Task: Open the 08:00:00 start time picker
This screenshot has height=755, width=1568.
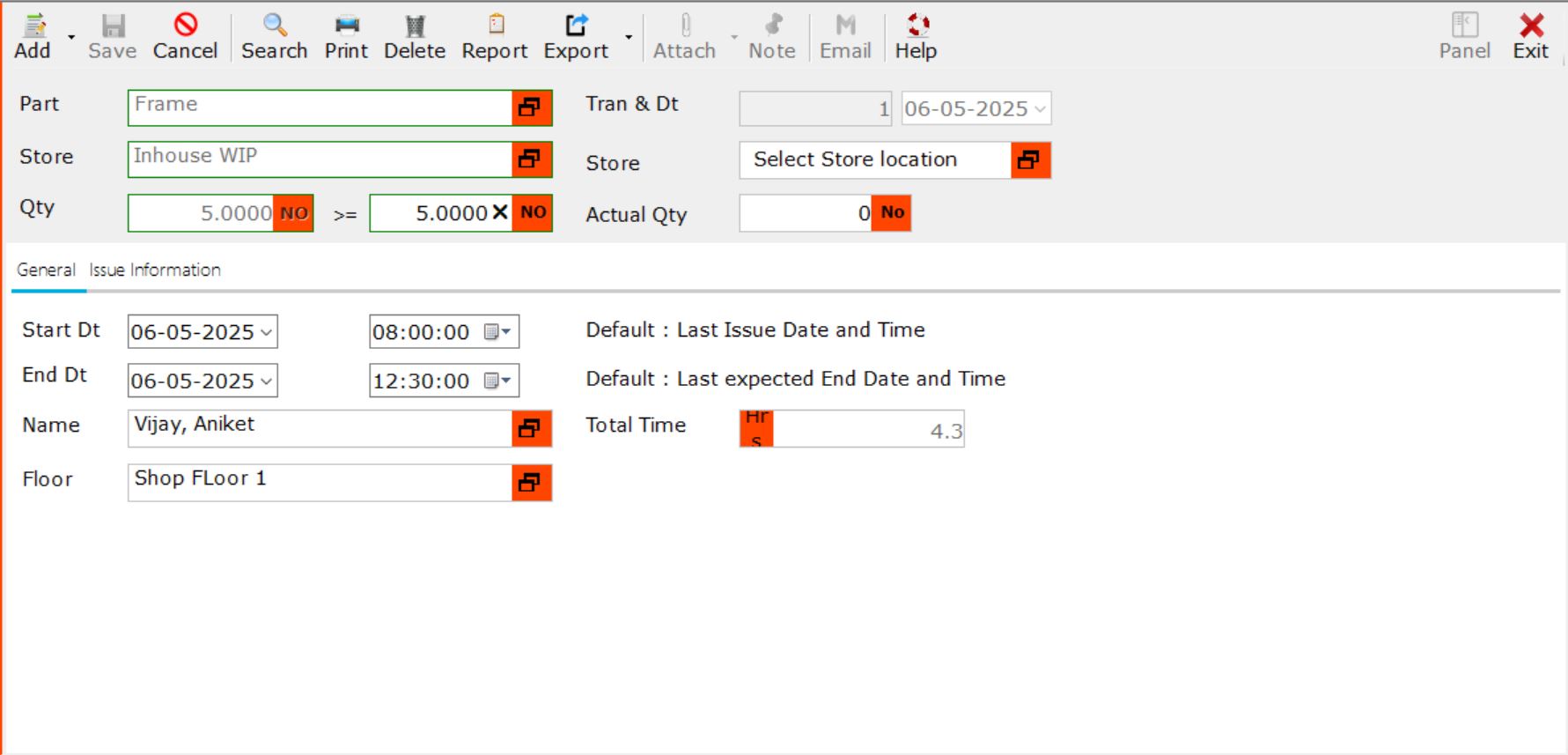Action: [x=498, y=332]
